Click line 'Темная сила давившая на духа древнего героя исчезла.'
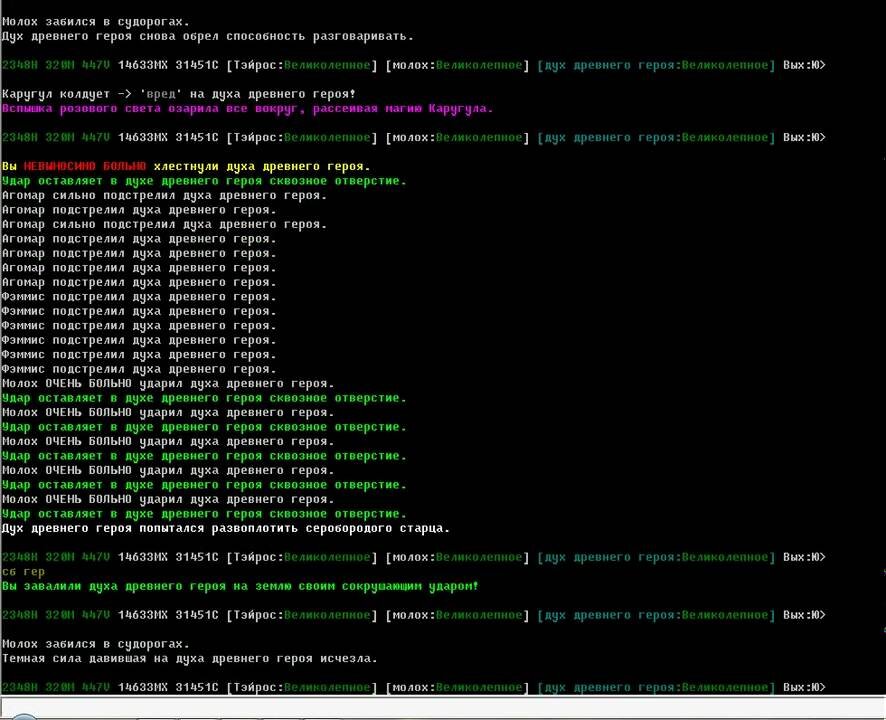 (189, 658)
